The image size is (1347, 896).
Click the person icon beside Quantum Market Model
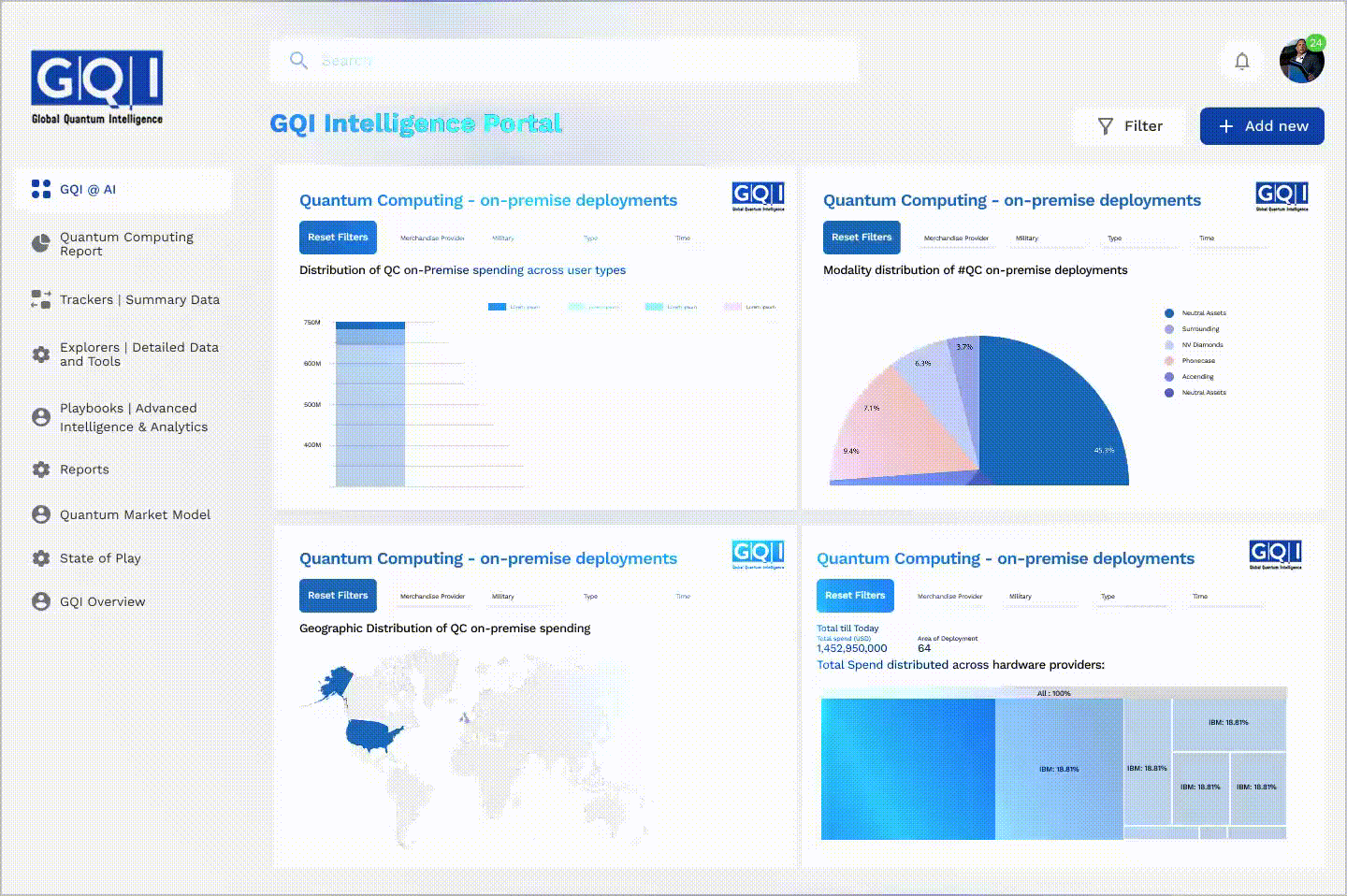41,514
